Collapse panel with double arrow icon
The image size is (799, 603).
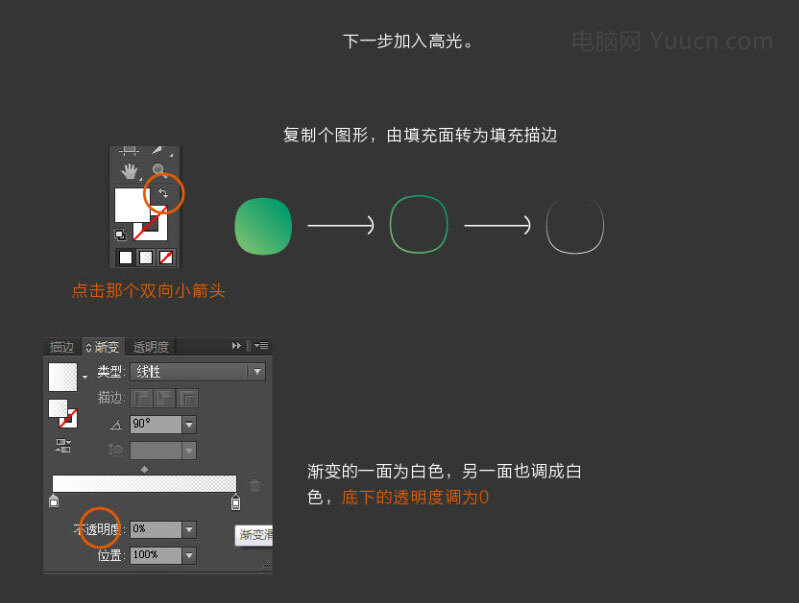tap(236, 346)
